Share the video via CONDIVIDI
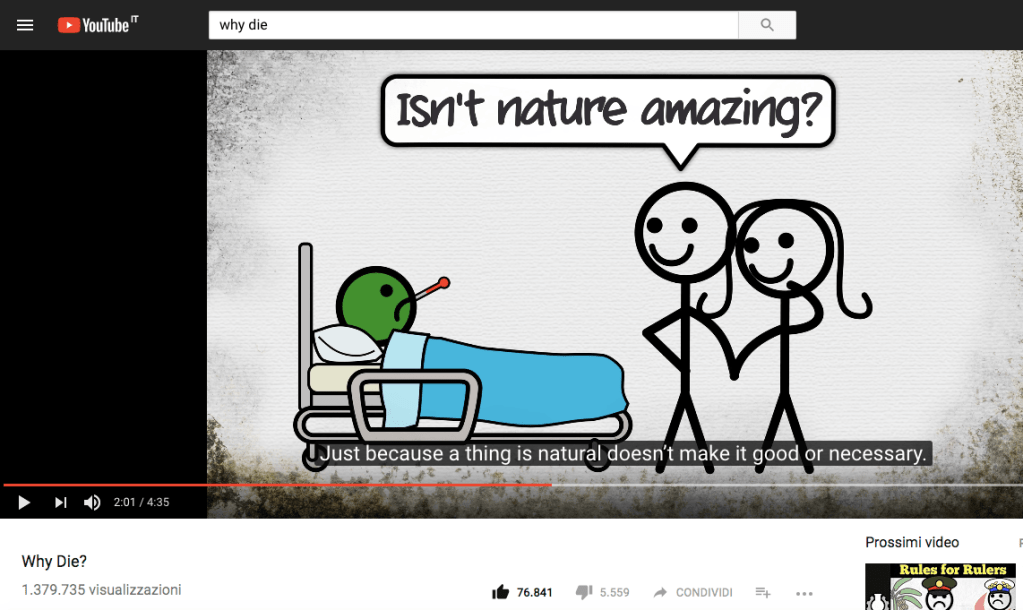Screen dimensions: 1023x610 point(693,592)
